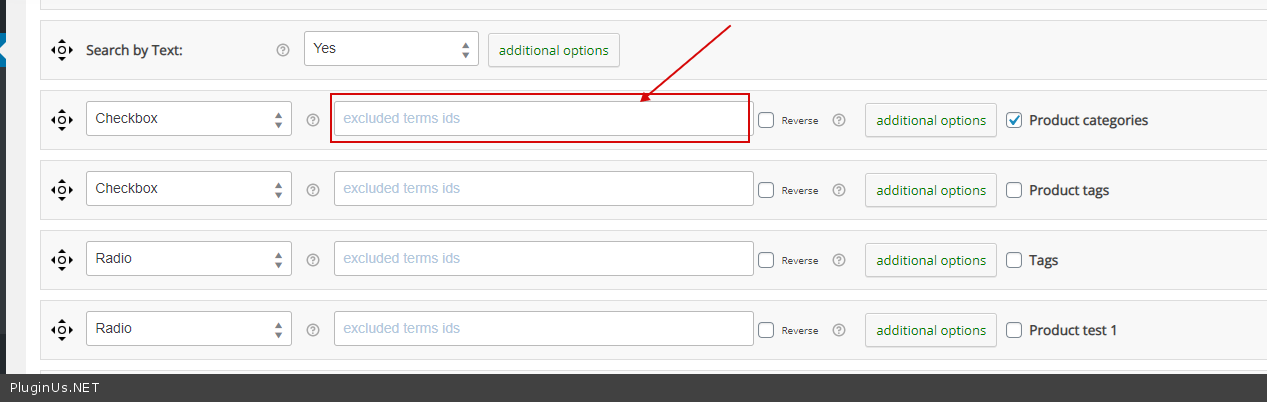
Task: Click the drag handle for Product categories row
Action: [x=62, y=119]
